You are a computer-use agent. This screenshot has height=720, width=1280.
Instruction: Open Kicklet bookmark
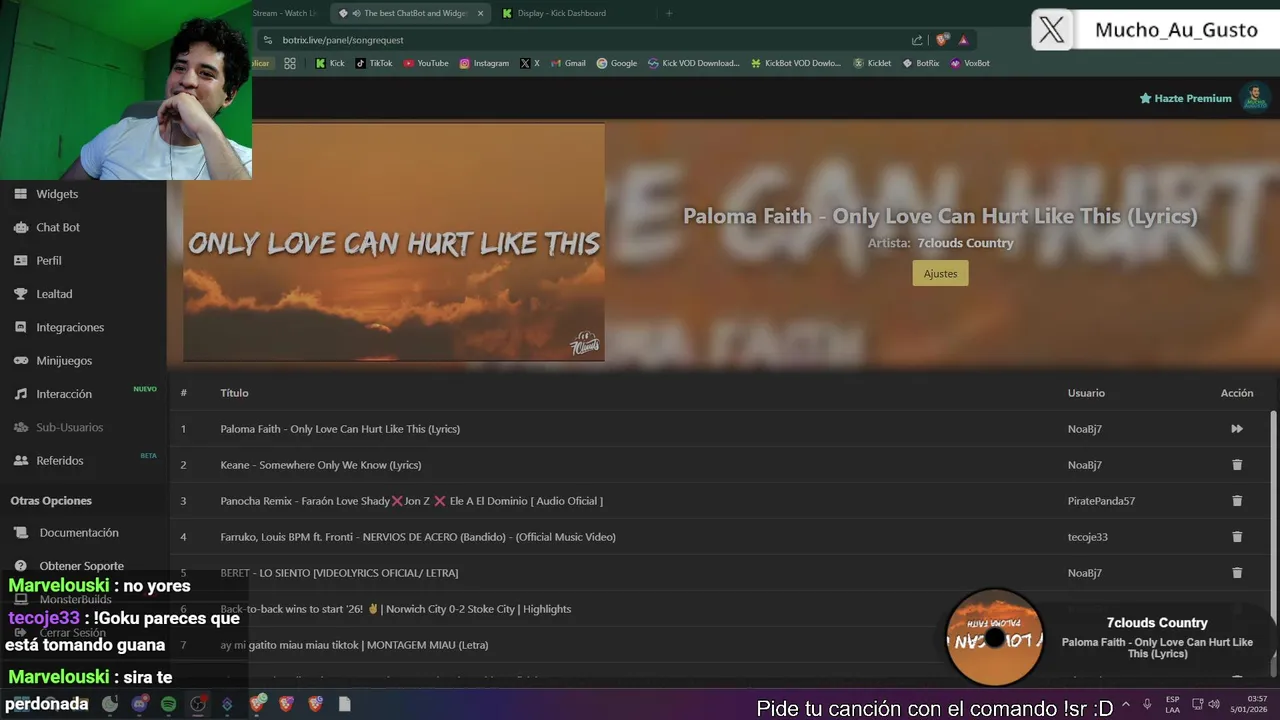click(872, 63)
